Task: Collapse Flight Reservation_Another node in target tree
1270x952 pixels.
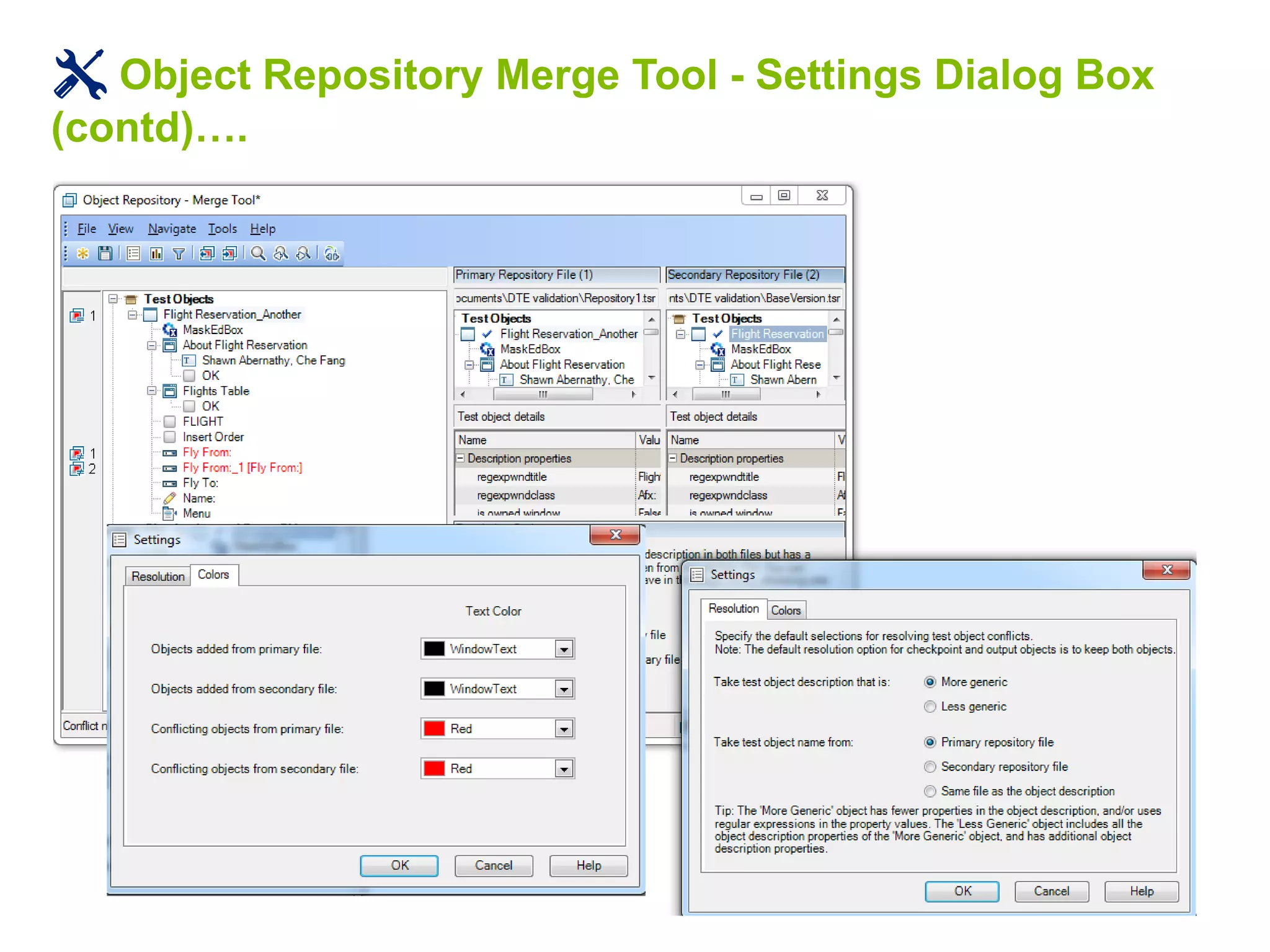Action: click(132, 315)
